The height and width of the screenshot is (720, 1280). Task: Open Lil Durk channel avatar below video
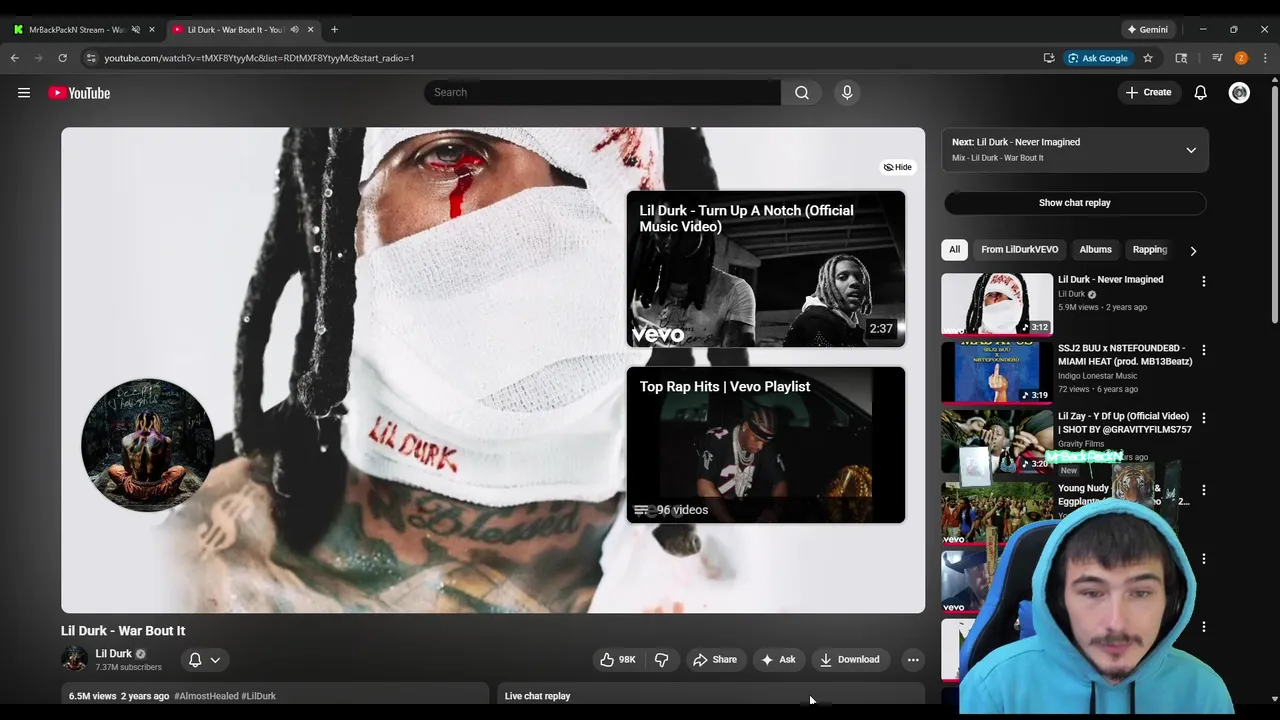(x=74, y=659)
